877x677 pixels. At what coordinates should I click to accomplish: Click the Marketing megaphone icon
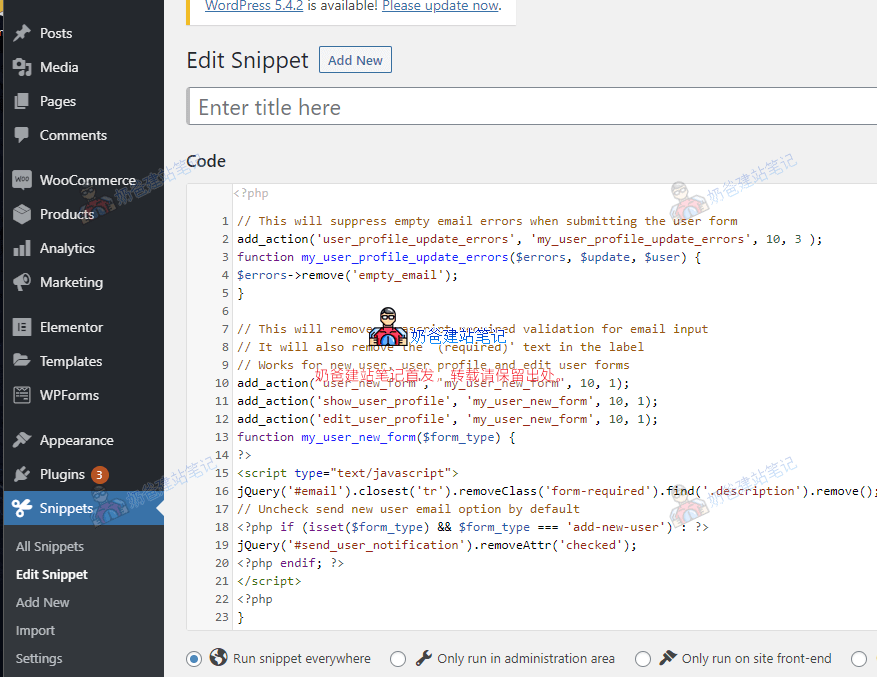(22, 282)
